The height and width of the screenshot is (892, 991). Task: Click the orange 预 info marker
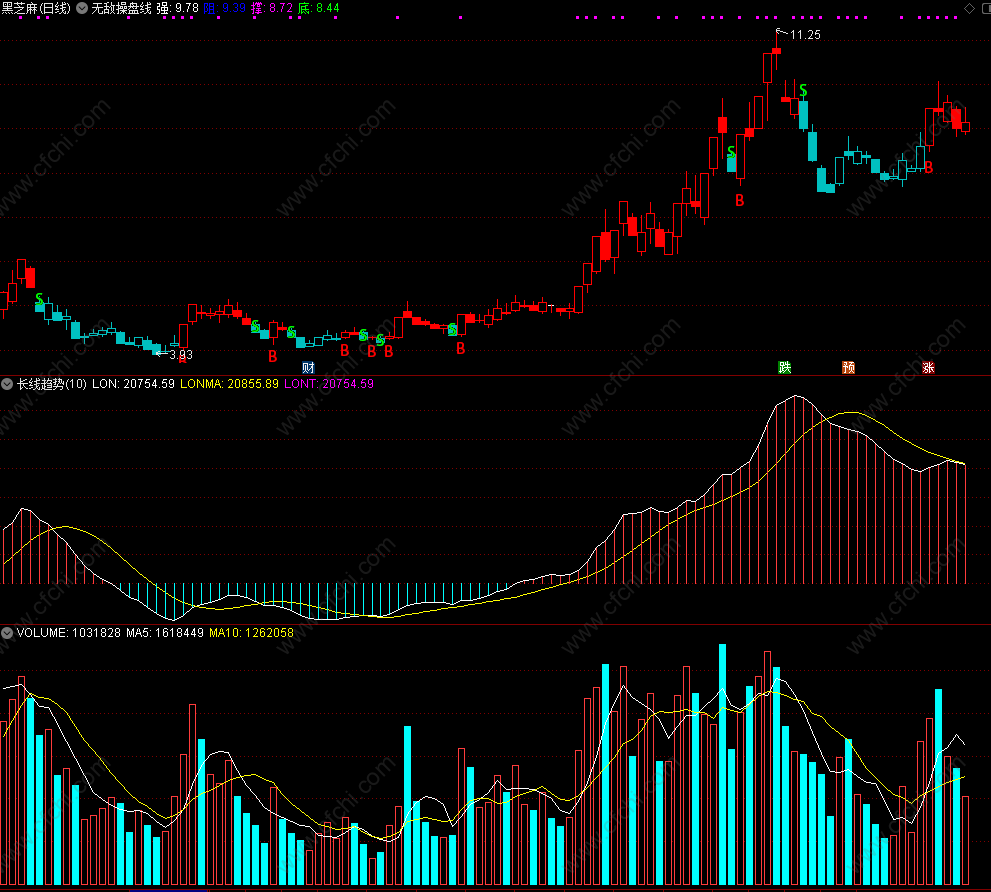coord(848,367)
